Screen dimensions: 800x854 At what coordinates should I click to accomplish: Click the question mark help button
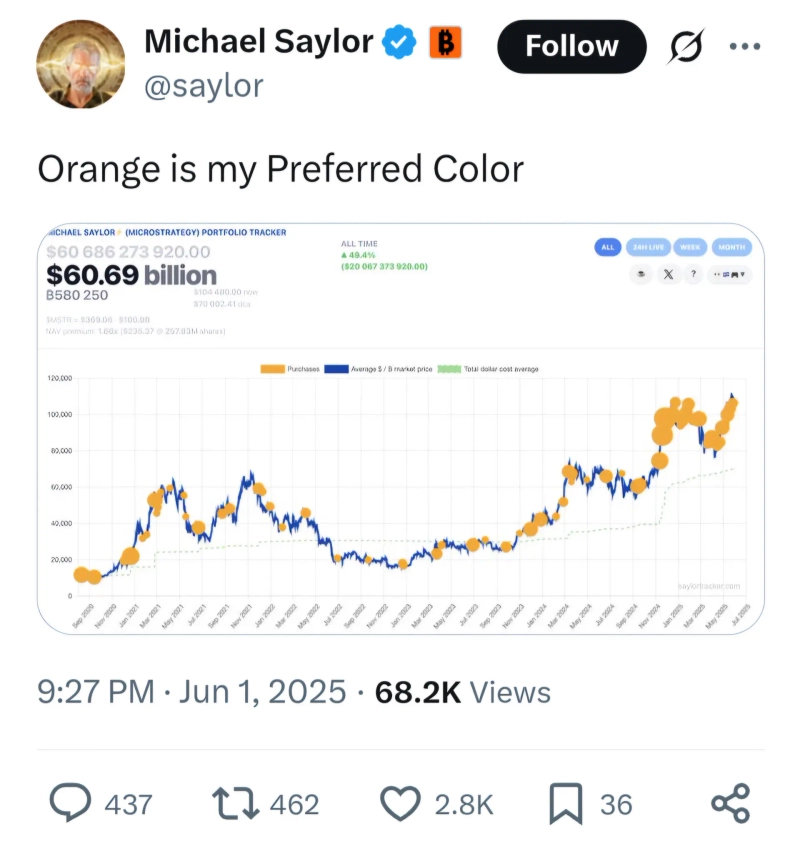point(692,274)
